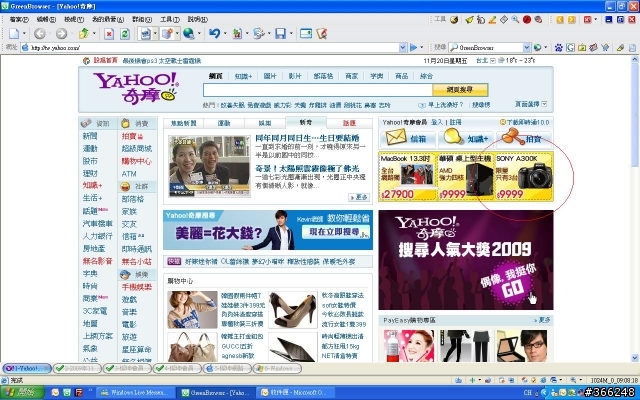The image size is (640, 400).
Task: Refresh the page with the green arrows icon
Action: point(125,34)
